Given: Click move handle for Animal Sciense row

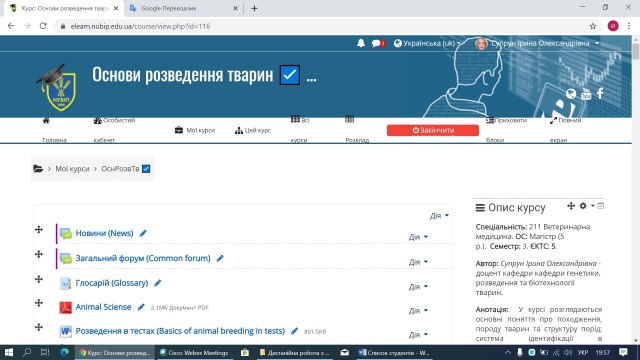Looking at the screenshot, I should 39,303.
